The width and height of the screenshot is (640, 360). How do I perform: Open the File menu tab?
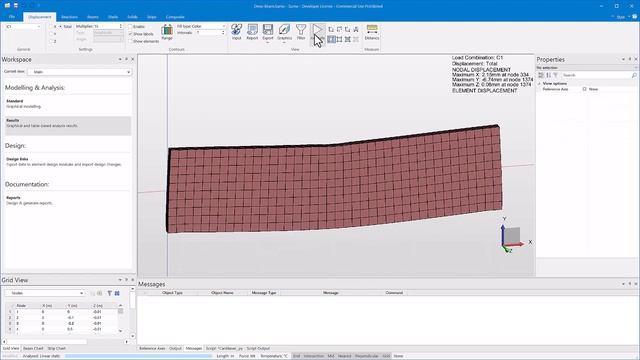tap(12, 17)
